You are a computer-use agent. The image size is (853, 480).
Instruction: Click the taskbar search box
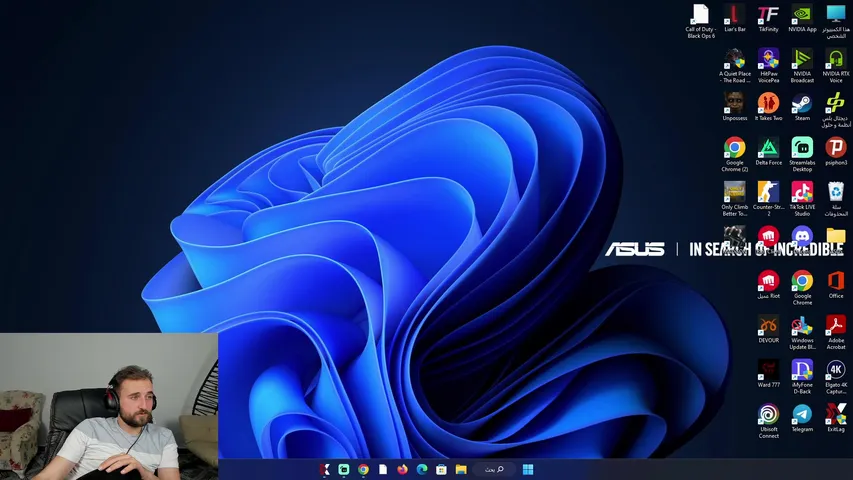pyautogui.click(x=494, y=469)
